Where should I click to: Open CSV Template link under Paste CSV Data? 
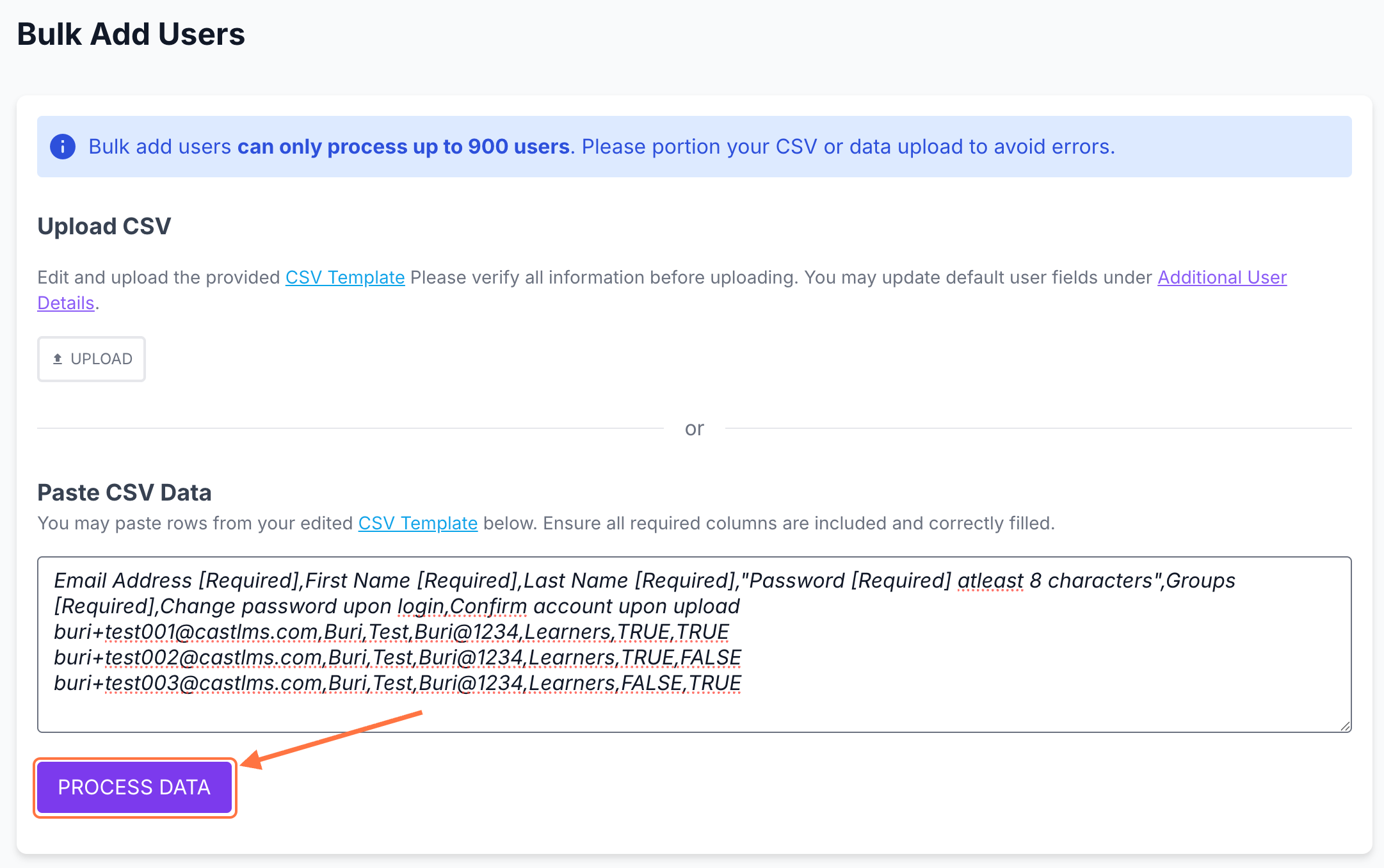(x=417, y=523)
